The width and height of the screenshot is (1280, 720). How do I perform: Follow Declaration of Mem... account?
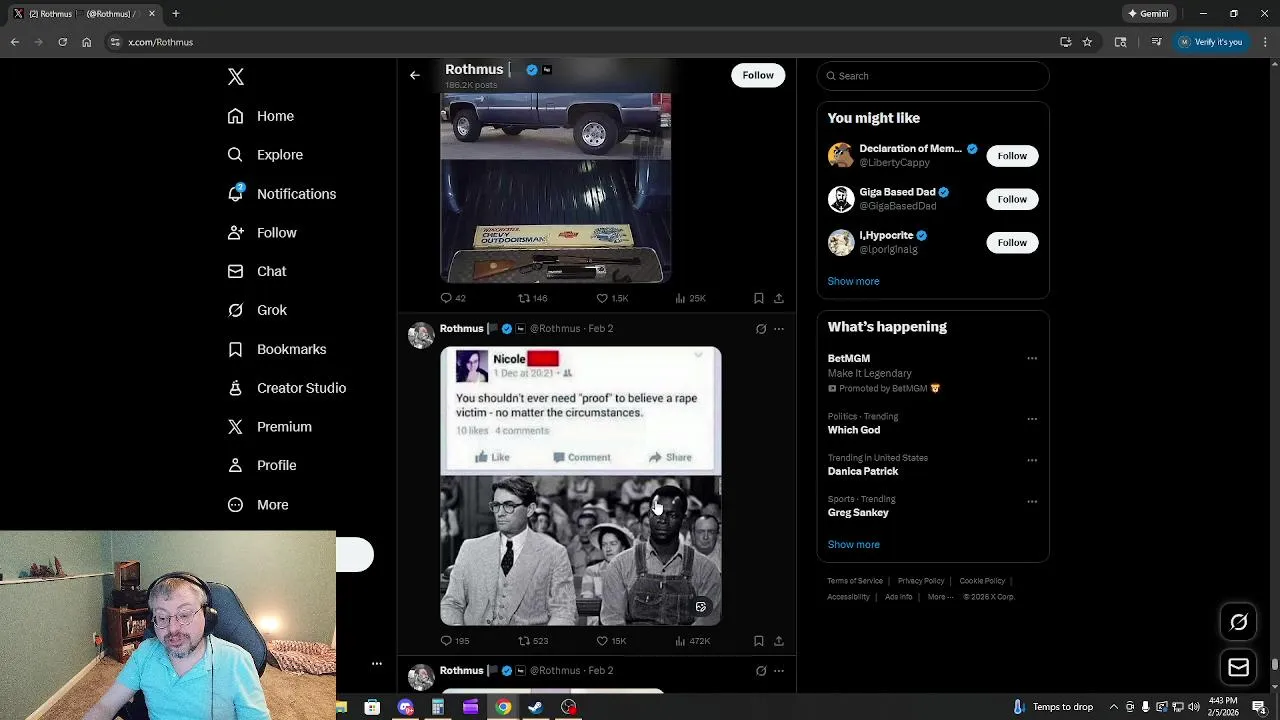[1012, 156]
